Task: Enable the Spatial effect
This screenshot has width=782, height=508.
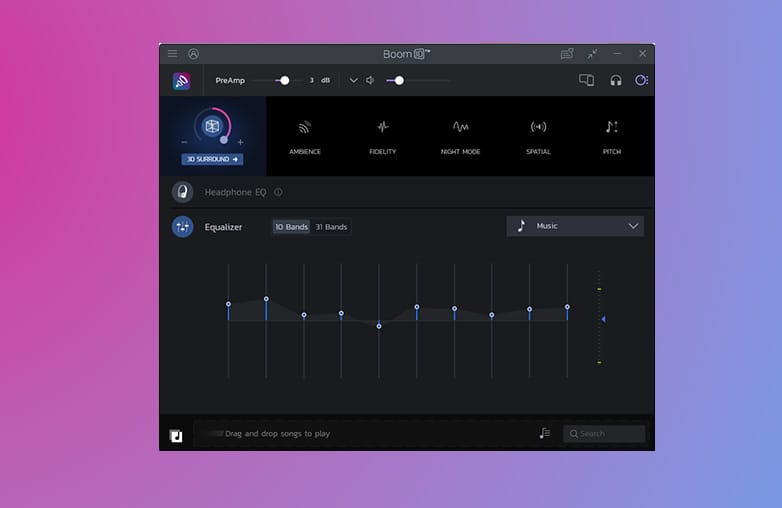Action: pos(538,137)
